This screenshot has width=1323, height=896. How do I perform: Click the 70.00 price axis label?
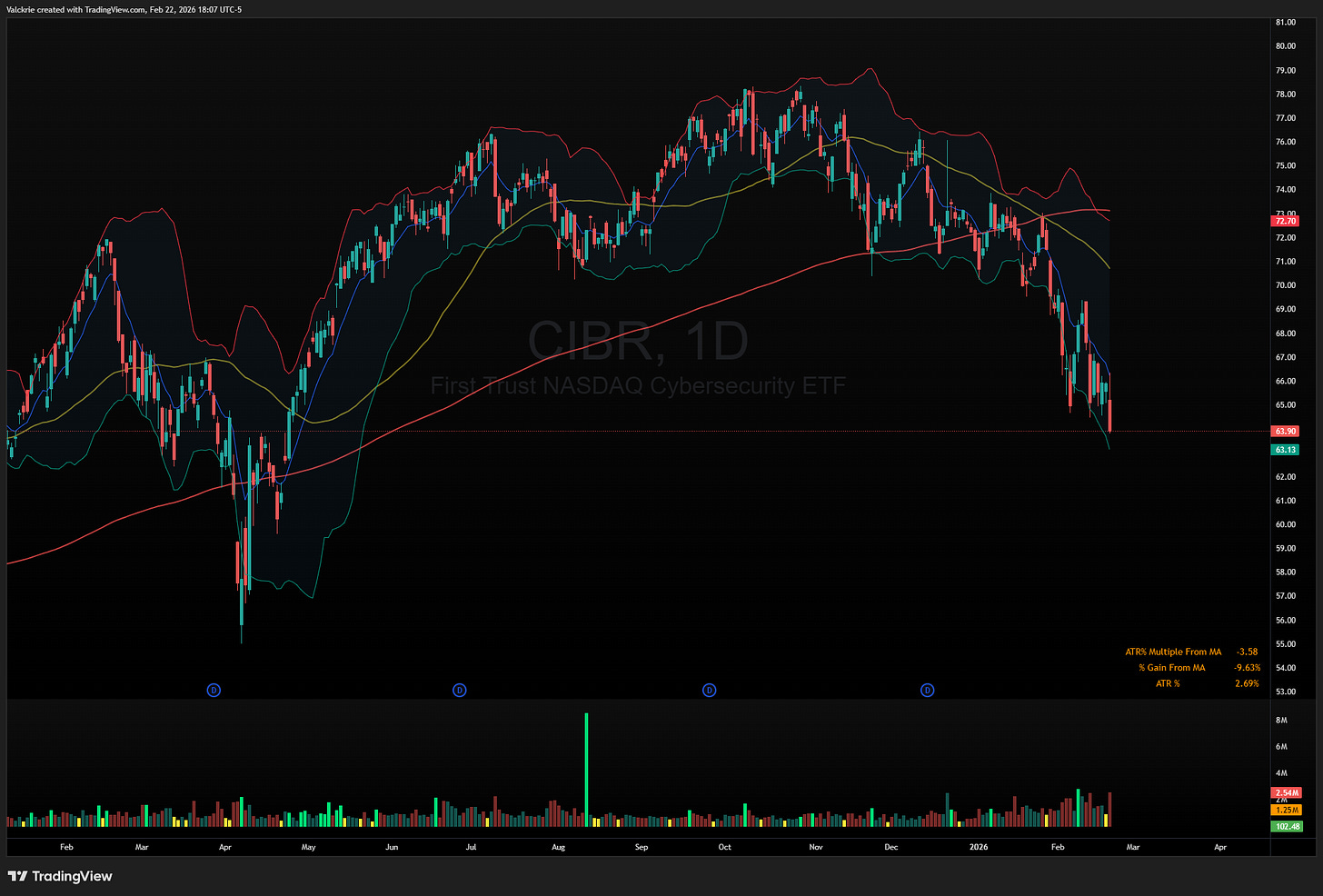pyautogui.click(x=1286, y=285)
